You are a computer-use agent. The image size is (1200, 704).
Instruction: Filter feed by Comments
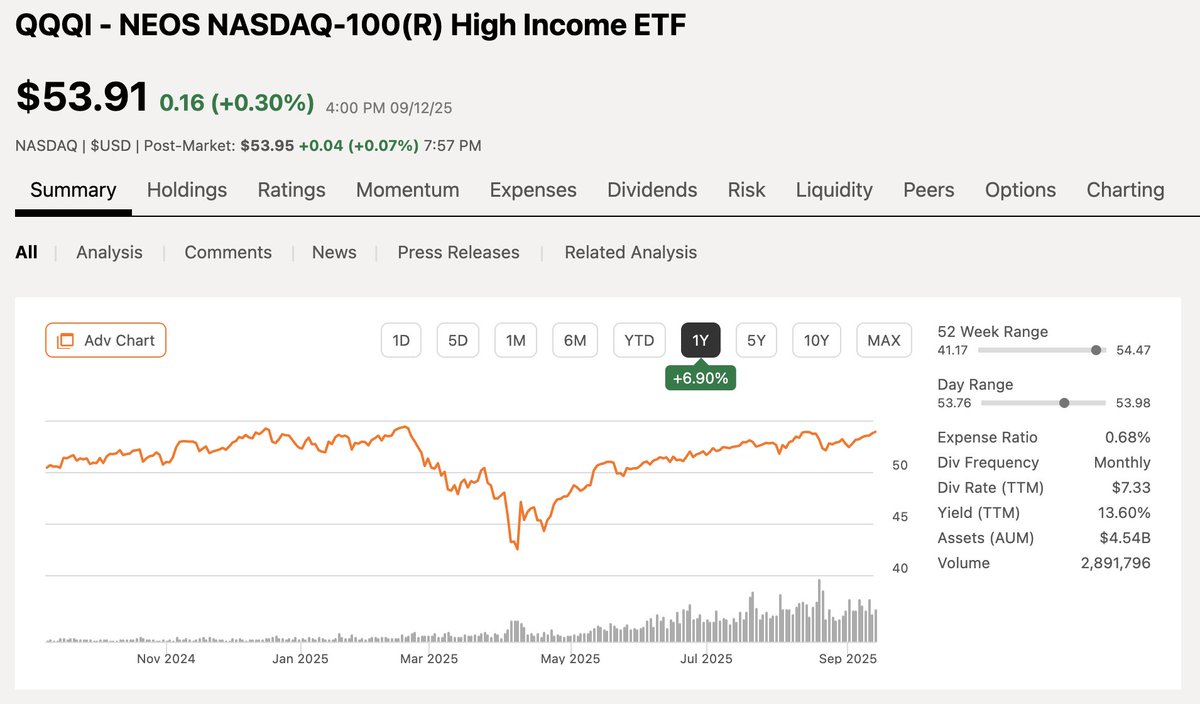pos(228,252)
